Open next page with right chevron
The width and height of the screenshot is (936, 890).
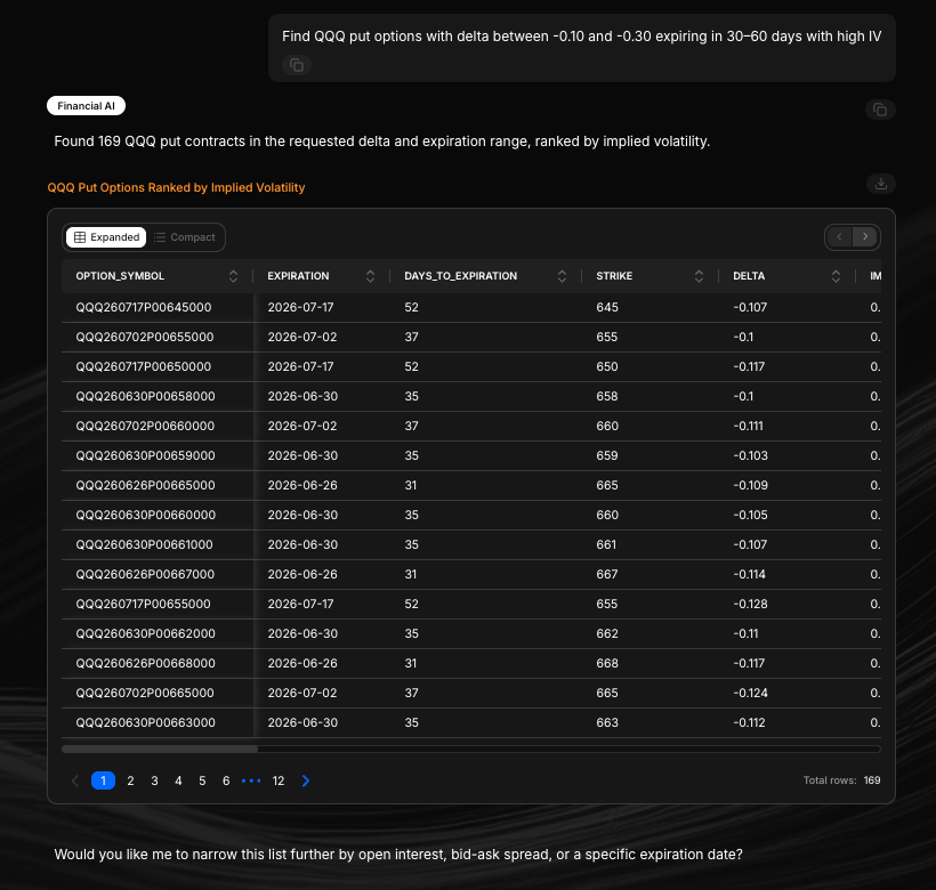(306, 781)
